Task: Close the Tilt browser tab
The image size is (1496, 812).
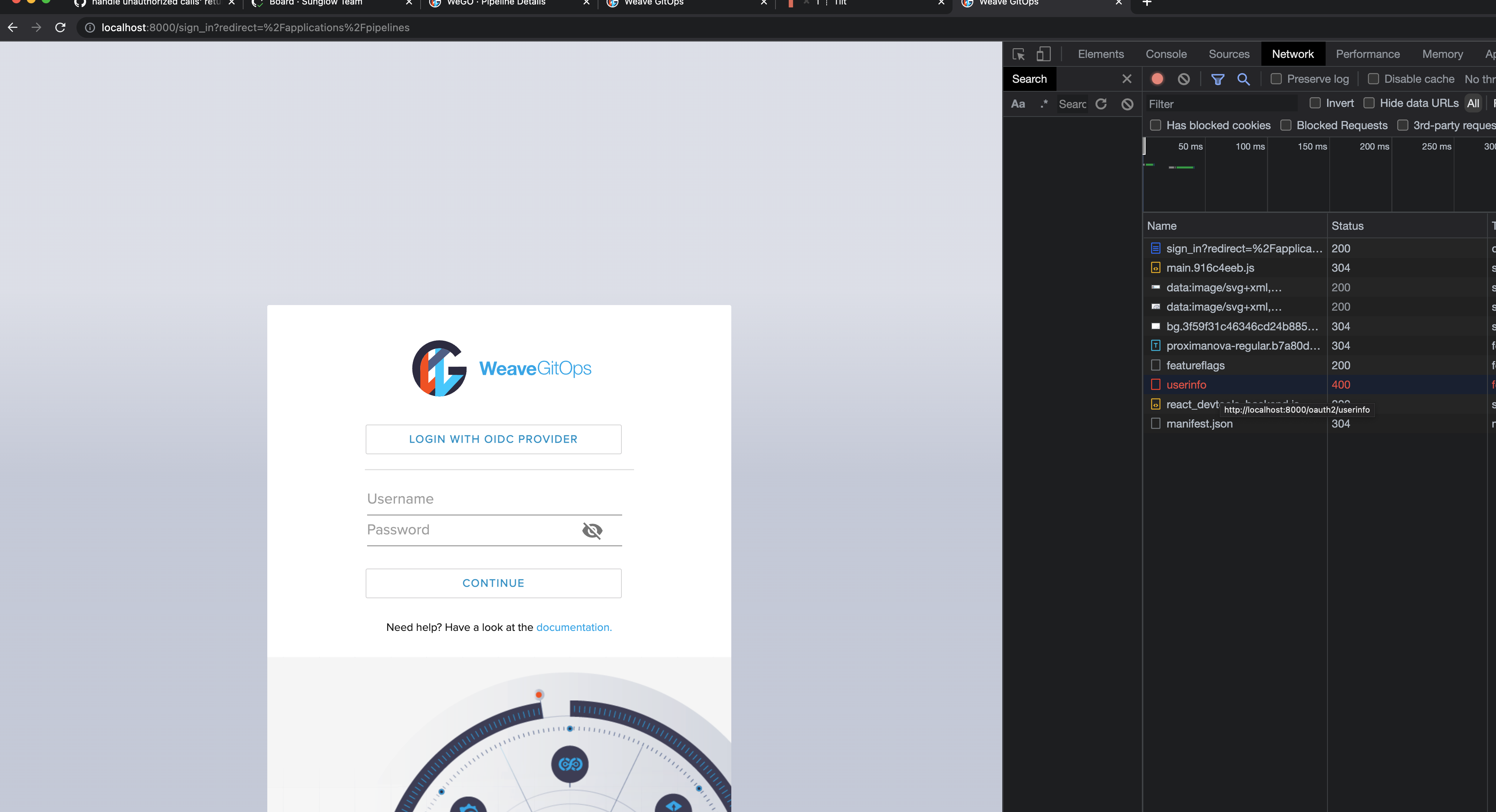Action: coord(941,3)
